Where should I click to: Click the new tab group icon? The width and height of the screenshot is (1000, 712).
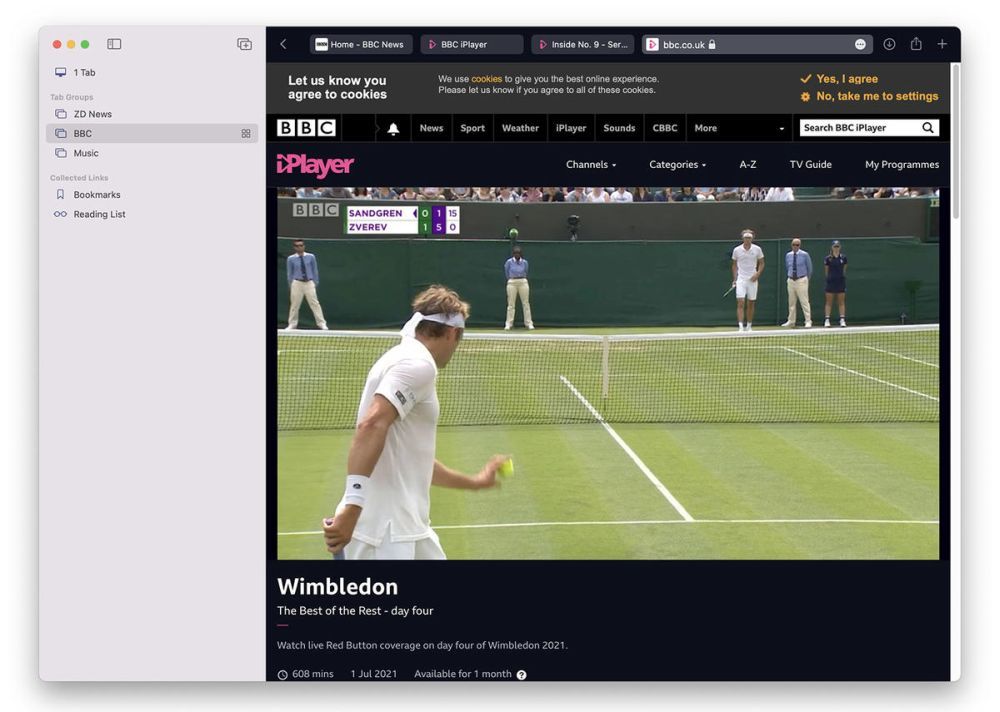point(244,44)
